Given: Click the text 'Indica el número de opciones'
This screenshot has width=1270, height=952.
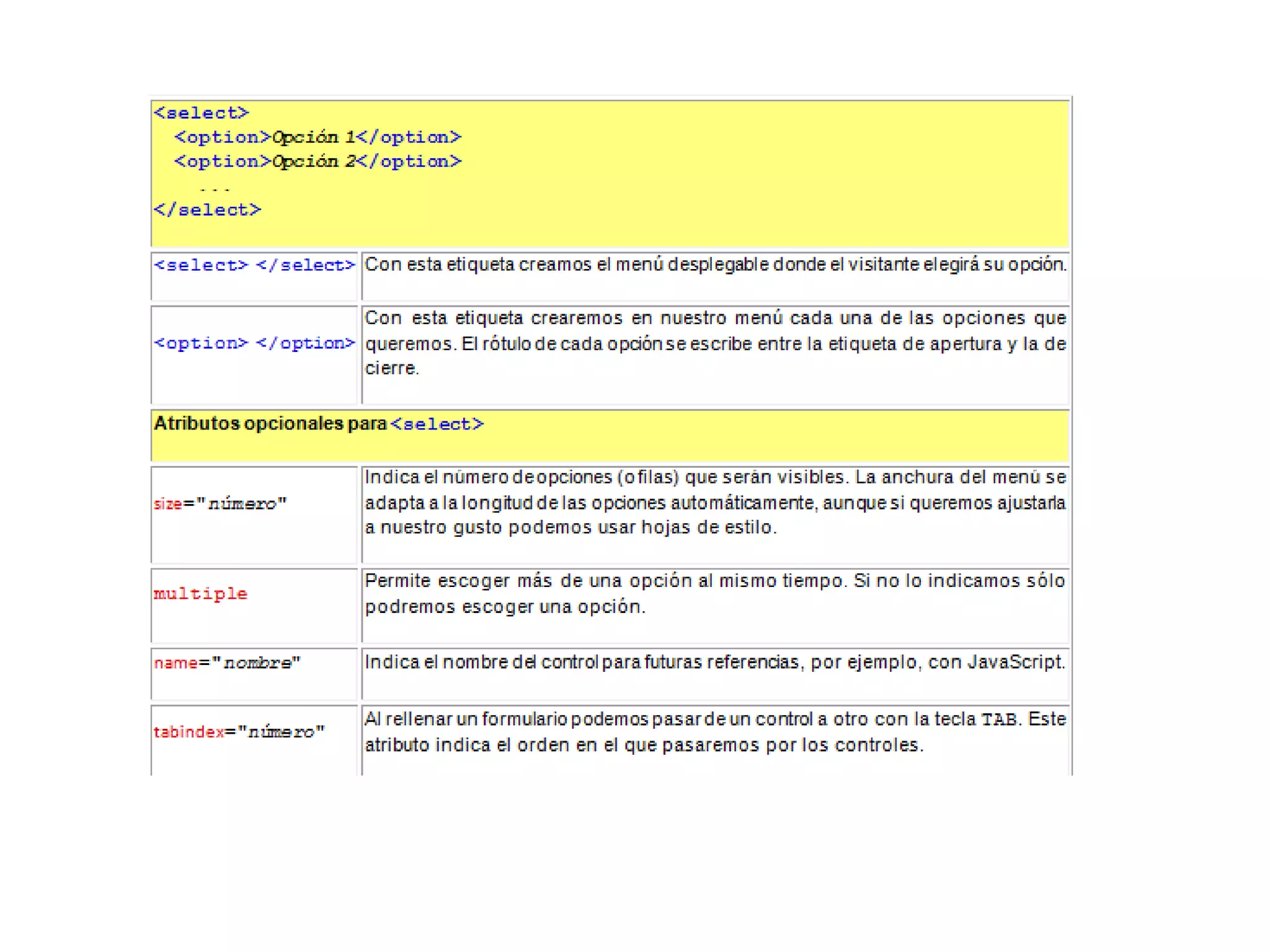Looking at the screenshot, I should (x=490, y=477).
